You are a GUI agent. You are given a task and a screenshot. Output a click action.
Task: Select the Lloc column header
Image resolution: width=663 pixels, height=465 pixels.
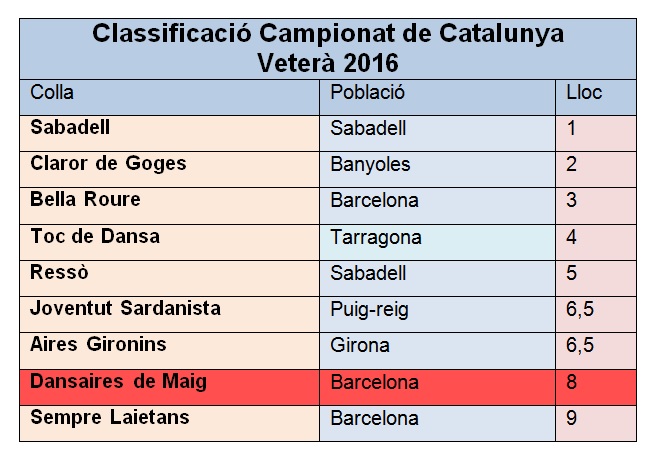(x=596, y=97)
